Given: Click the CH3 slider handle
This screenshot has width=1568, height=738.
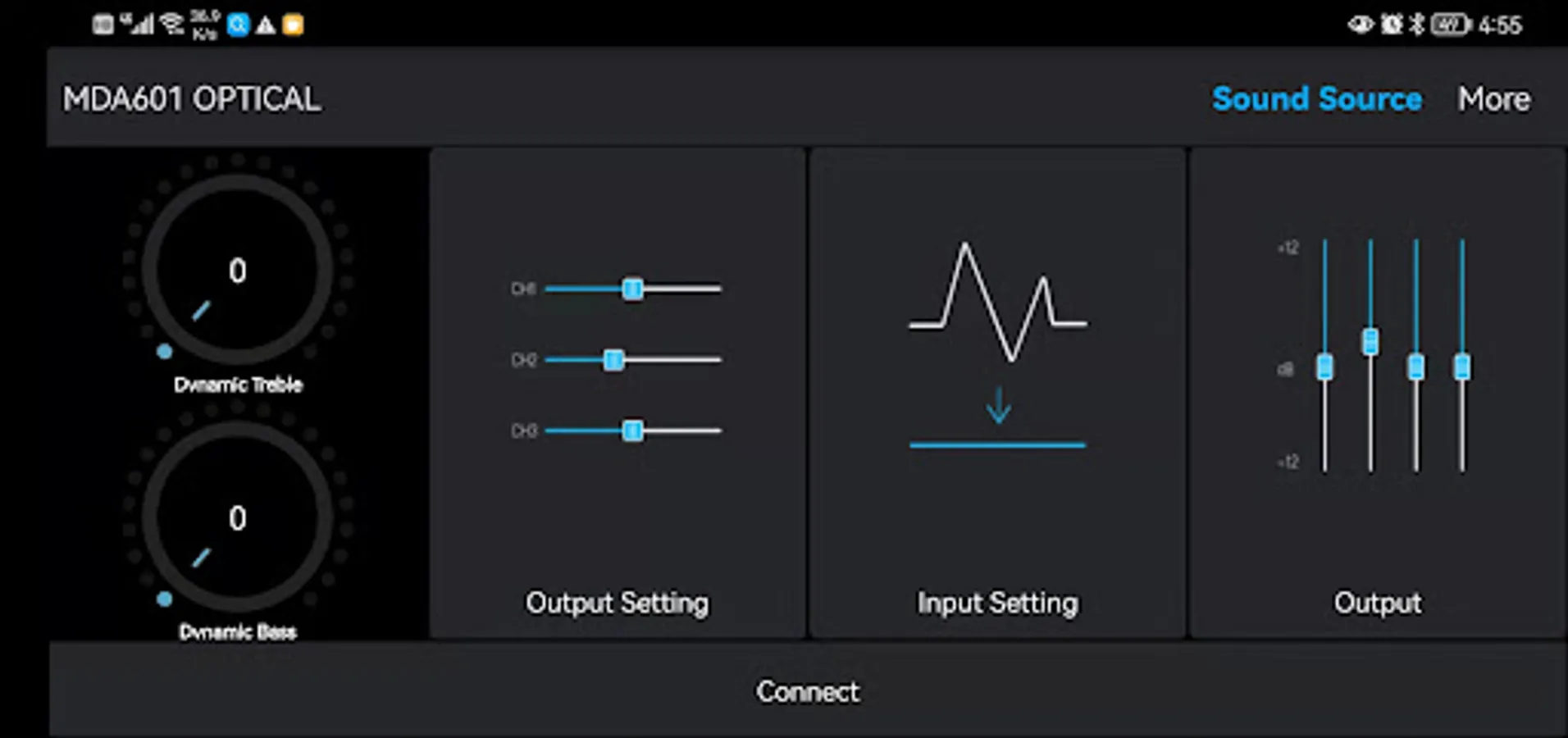Looking at the screenshot, I should [x=632, y=430].
